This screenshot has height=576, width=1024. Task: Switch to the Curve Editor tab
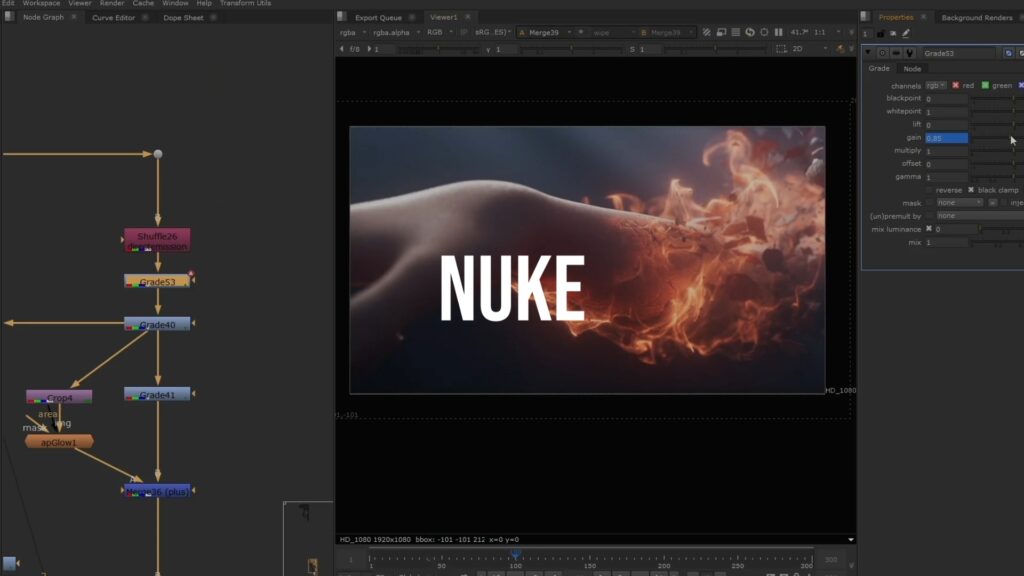pyautogui.click(x=113, y=18)
